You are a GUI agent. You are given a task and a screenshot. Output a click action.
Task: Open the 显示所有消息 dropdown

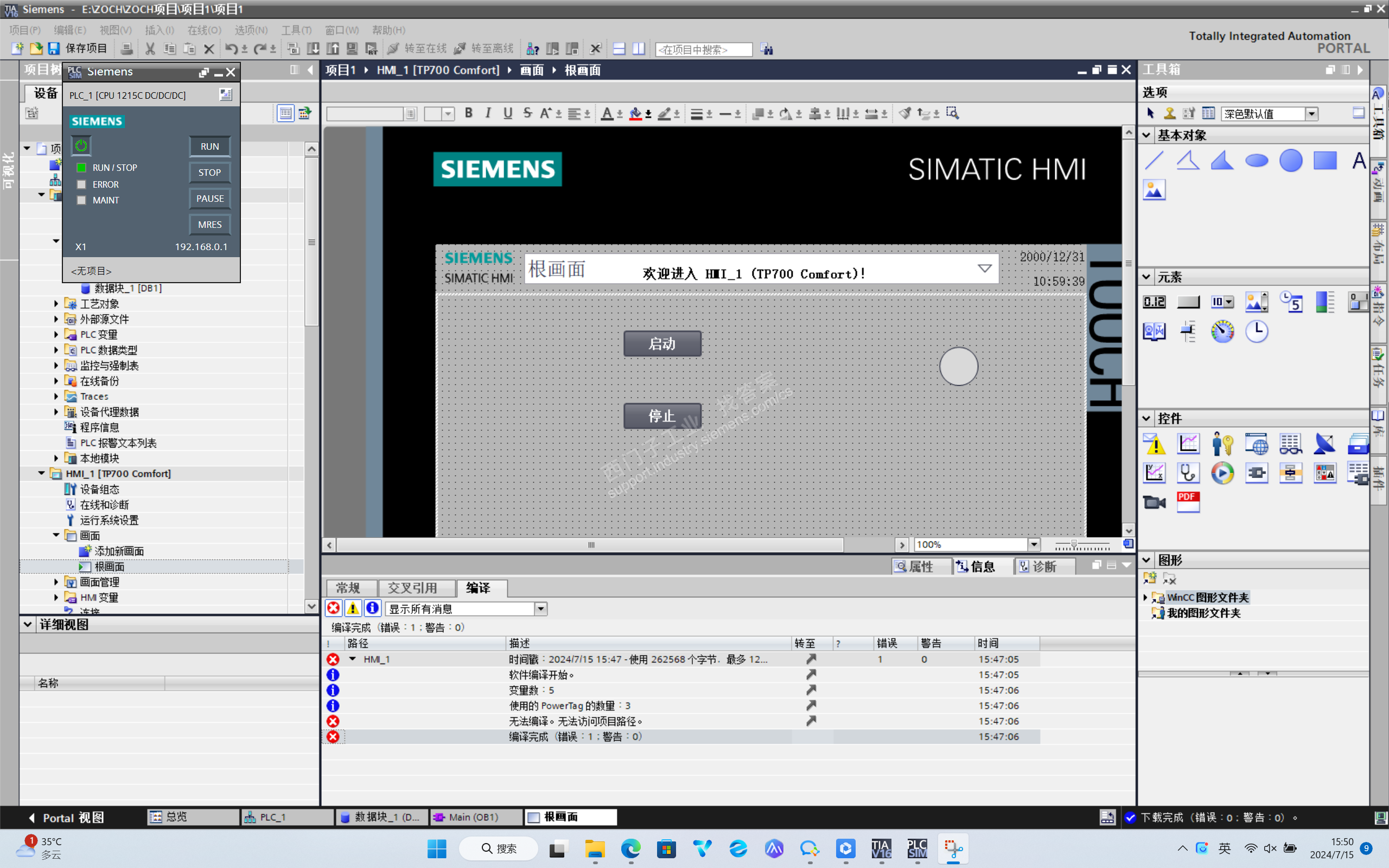coord(540,609)
